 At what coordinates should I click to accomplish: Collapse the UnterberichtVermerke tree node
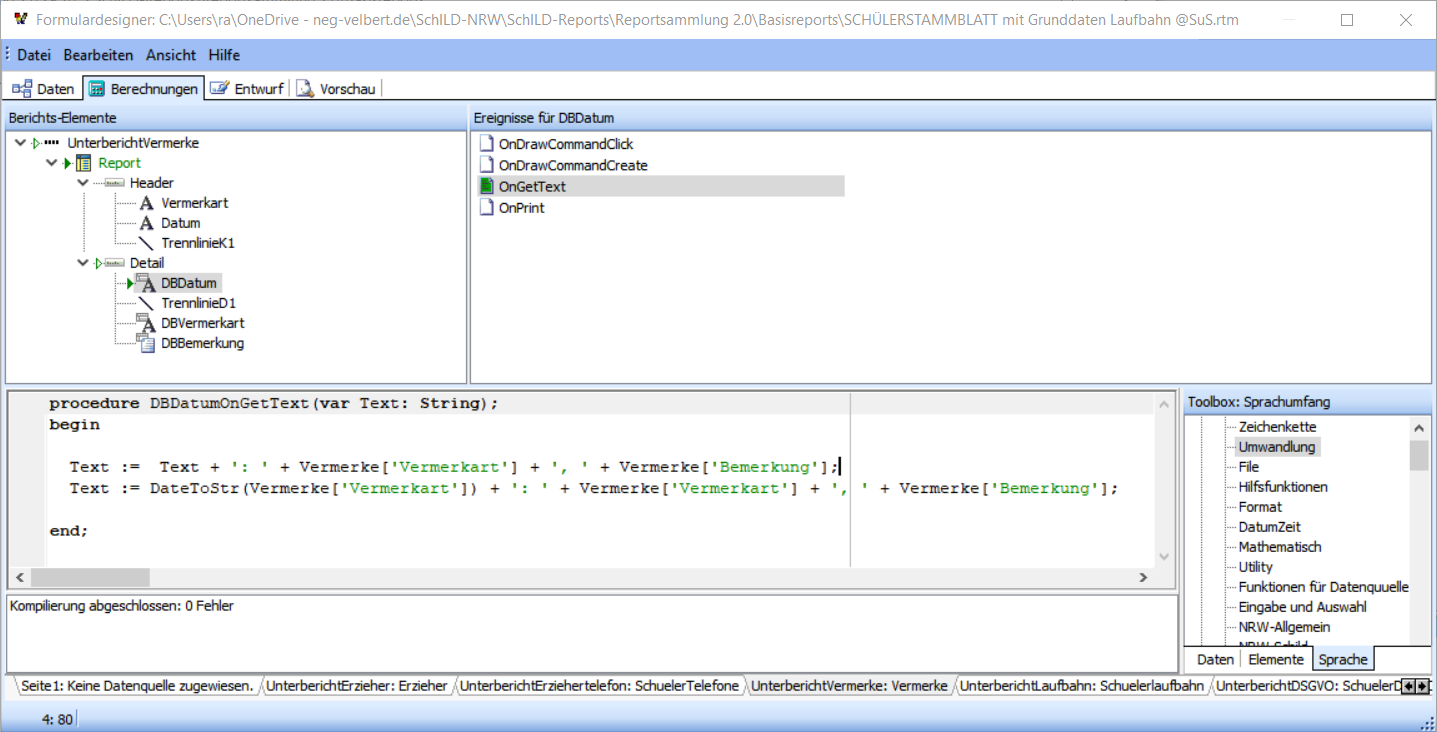point(21,143)
